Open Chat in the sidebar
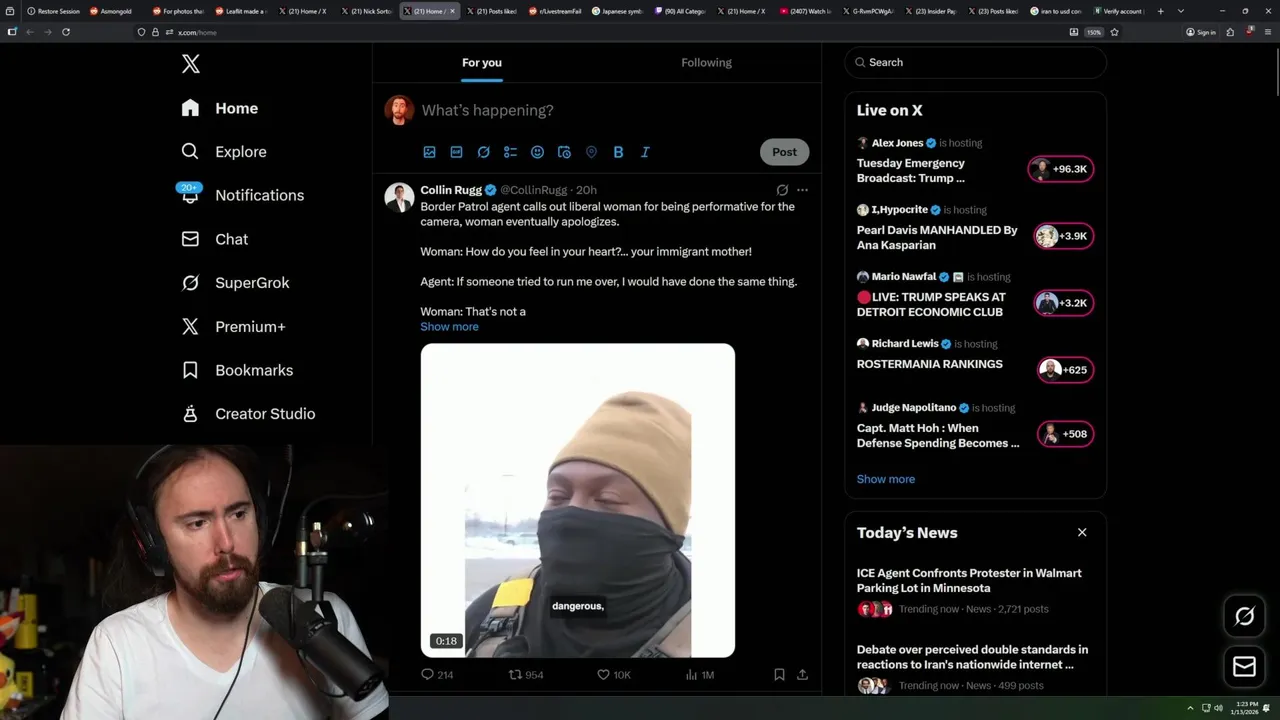Viewport: 1280px width, 720px height. click(215, 239)
